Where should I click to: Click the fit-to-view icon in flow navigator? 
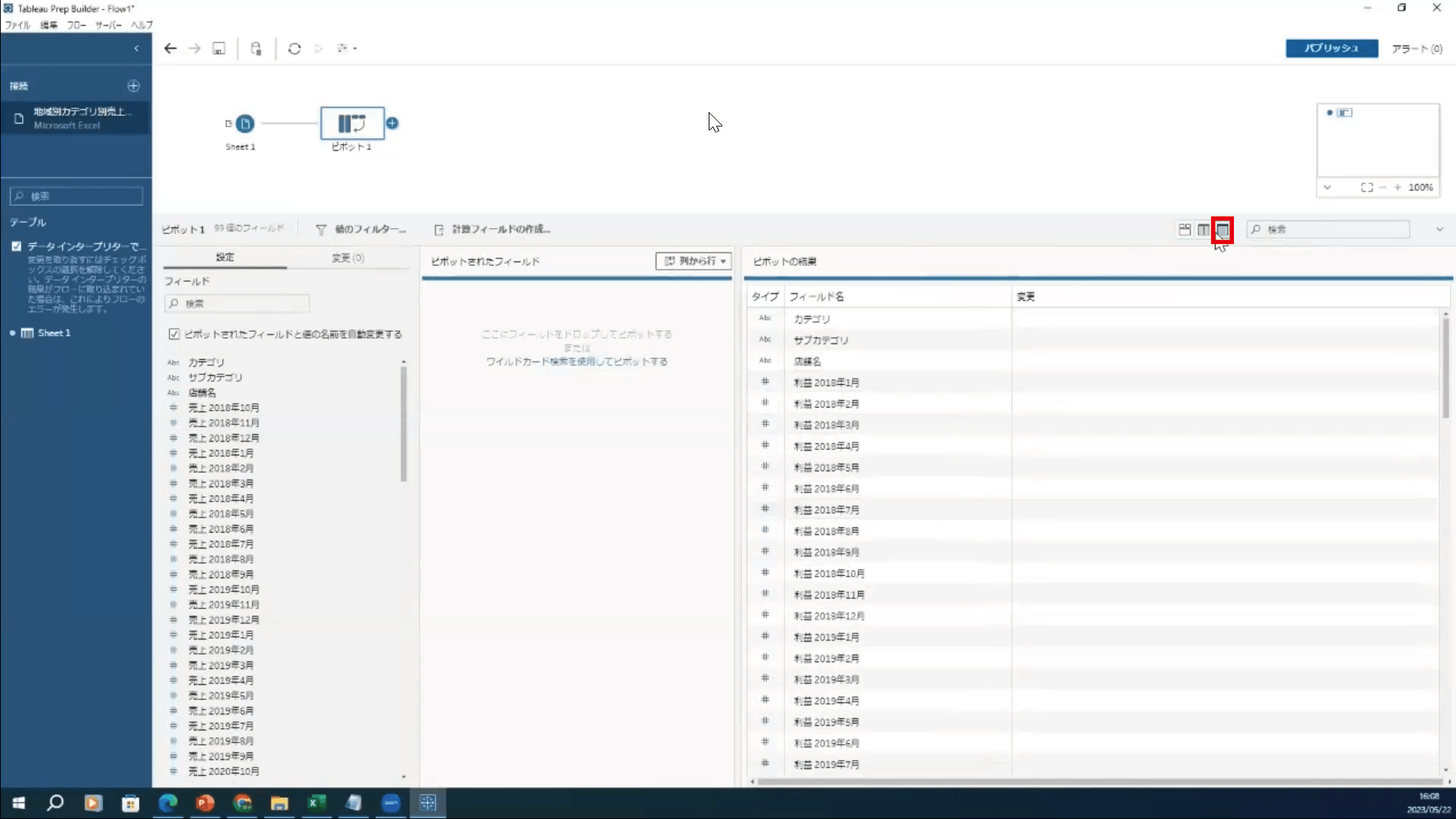(1367, 187)
